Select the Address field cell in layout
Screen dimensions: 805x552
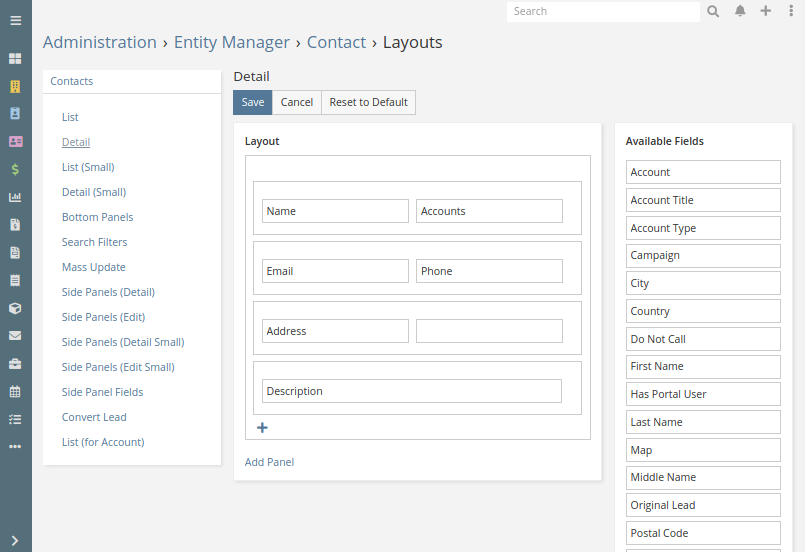coord(335,331)
